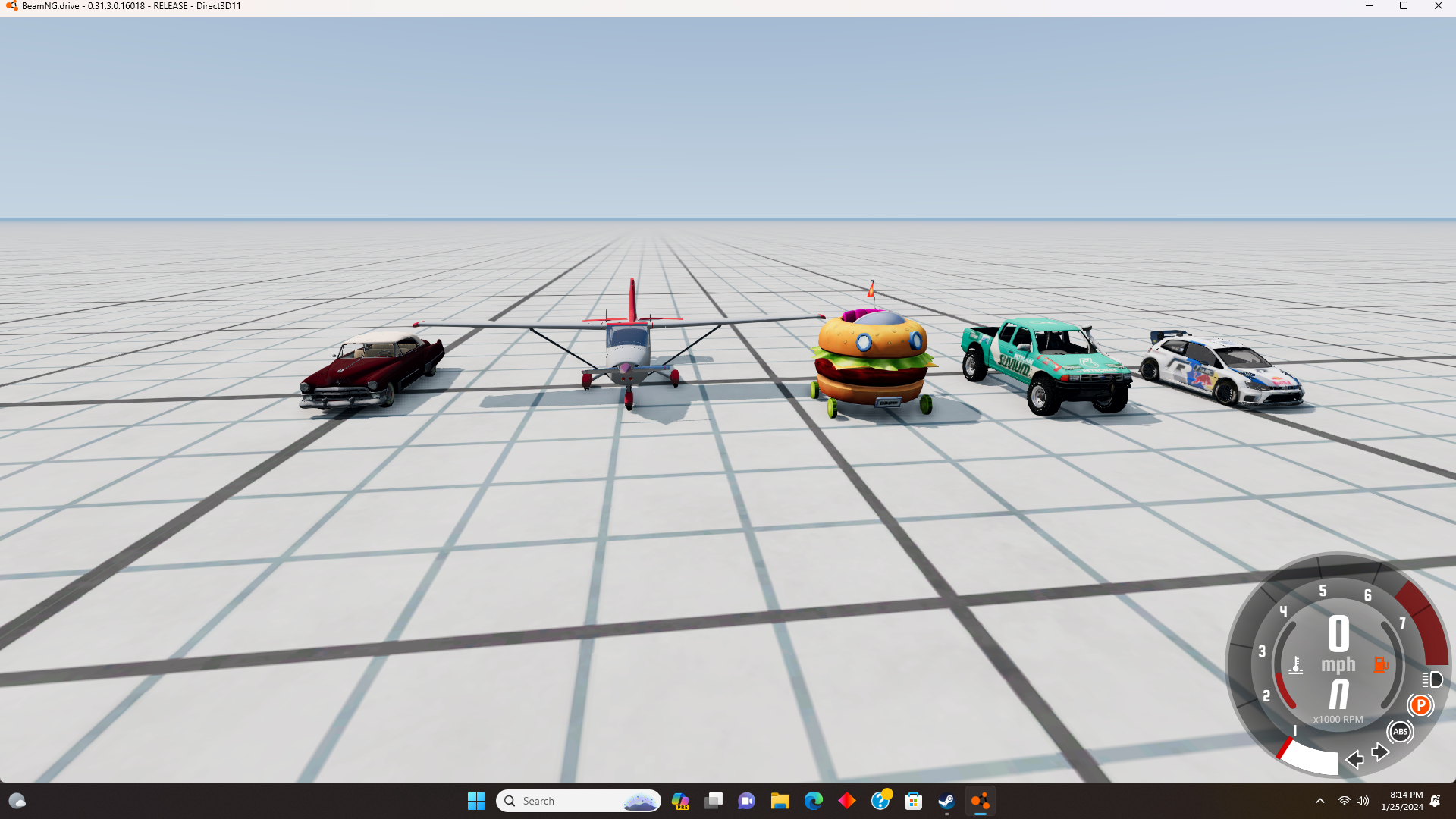This screenshot has height=819, width=1456.
Task: Click the ABS indicator icon
Action: click(1400, 732)
